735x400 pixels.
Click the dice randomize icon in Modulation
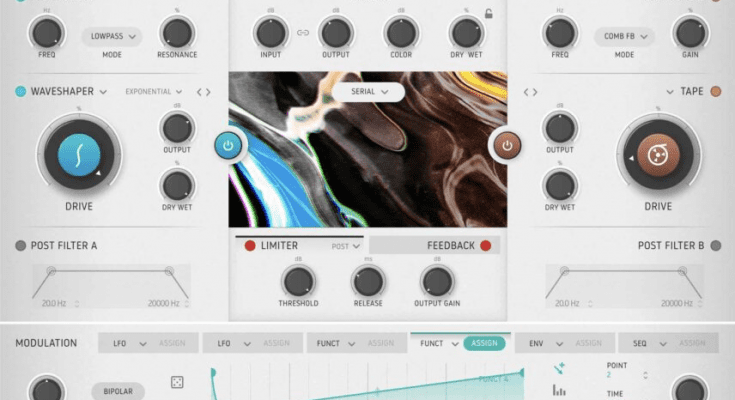coord(177,382)
